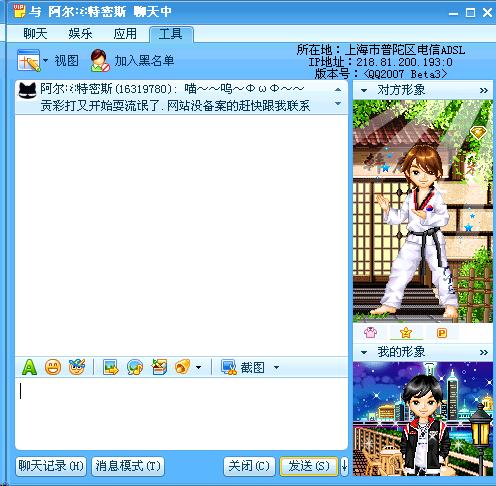Open dropdown arrow beside the bell icon

(x=199, y=368)
